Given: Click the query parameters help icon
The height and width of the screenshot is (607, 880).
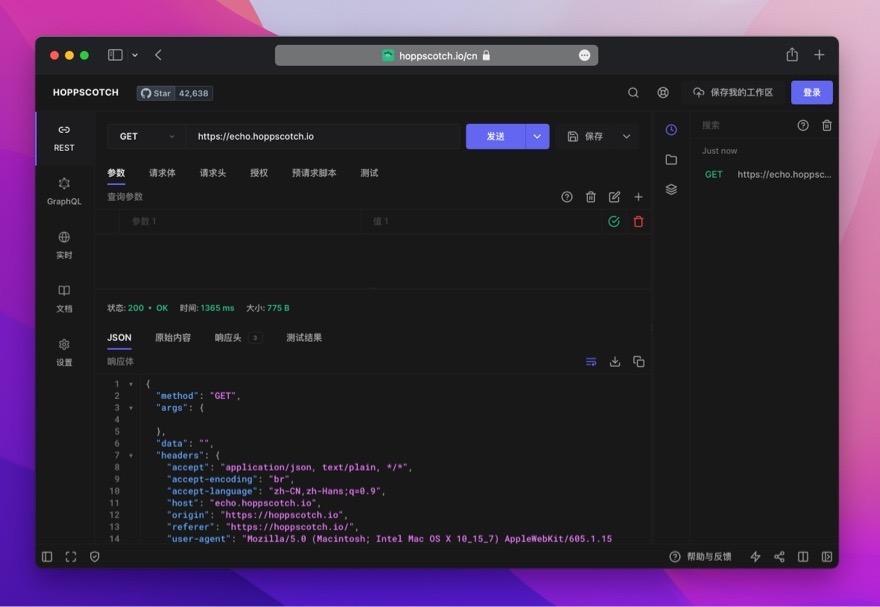Looking at the screenshot, I should pyautogui.click(x=567, y=197).
